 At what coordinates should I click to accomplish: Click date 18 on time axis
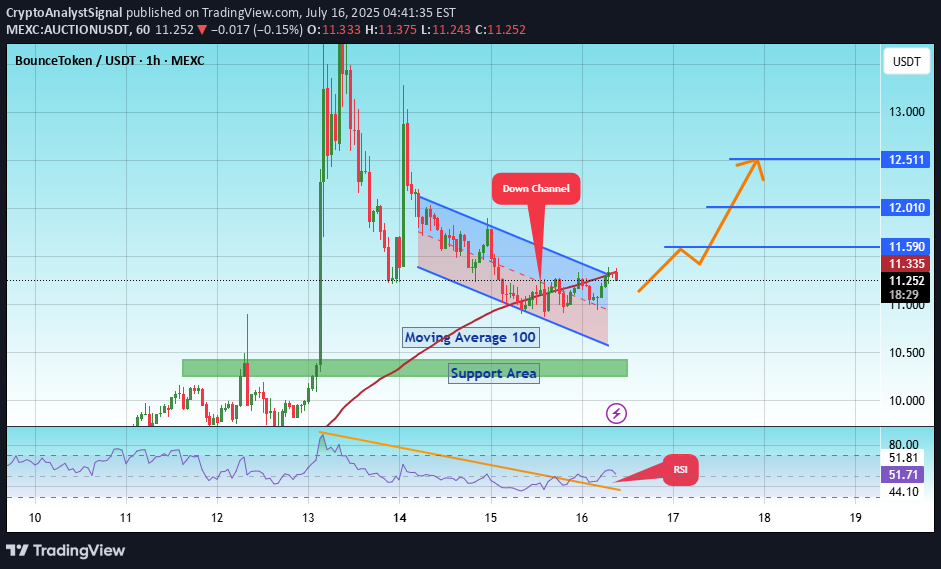(x=764, y=517)
